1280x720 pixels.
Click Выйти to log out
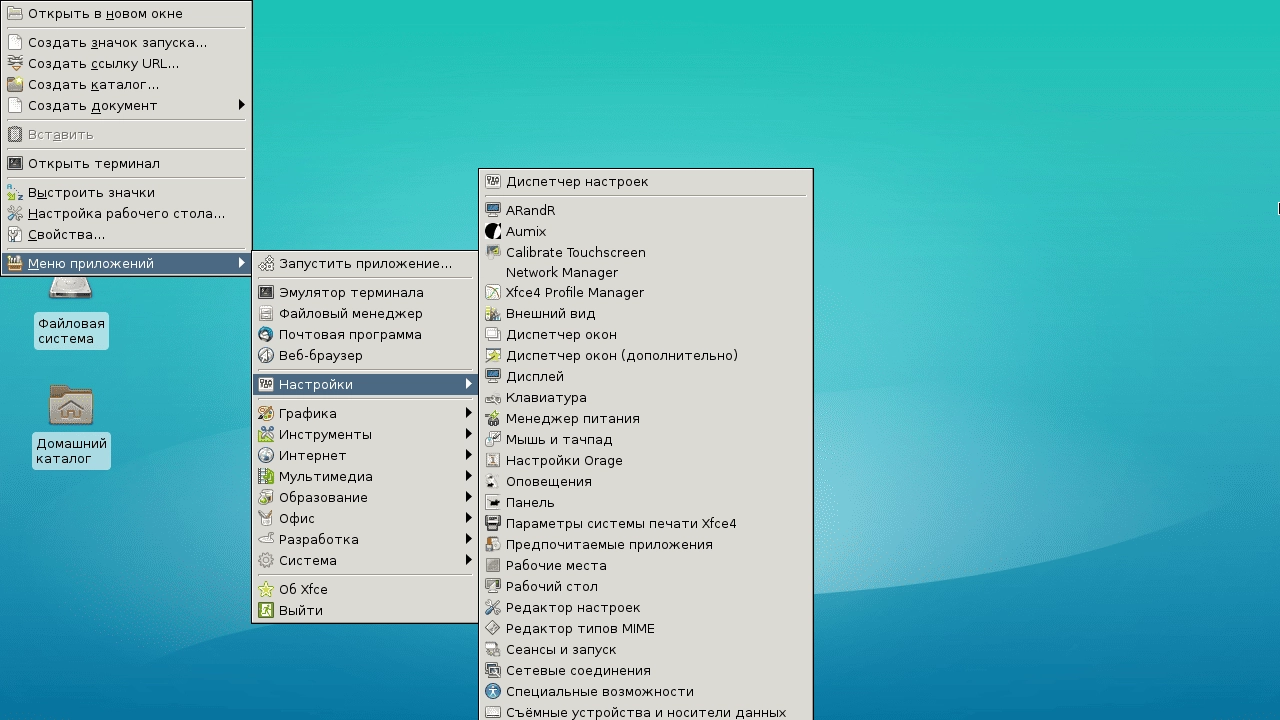(x=301, y=610)
